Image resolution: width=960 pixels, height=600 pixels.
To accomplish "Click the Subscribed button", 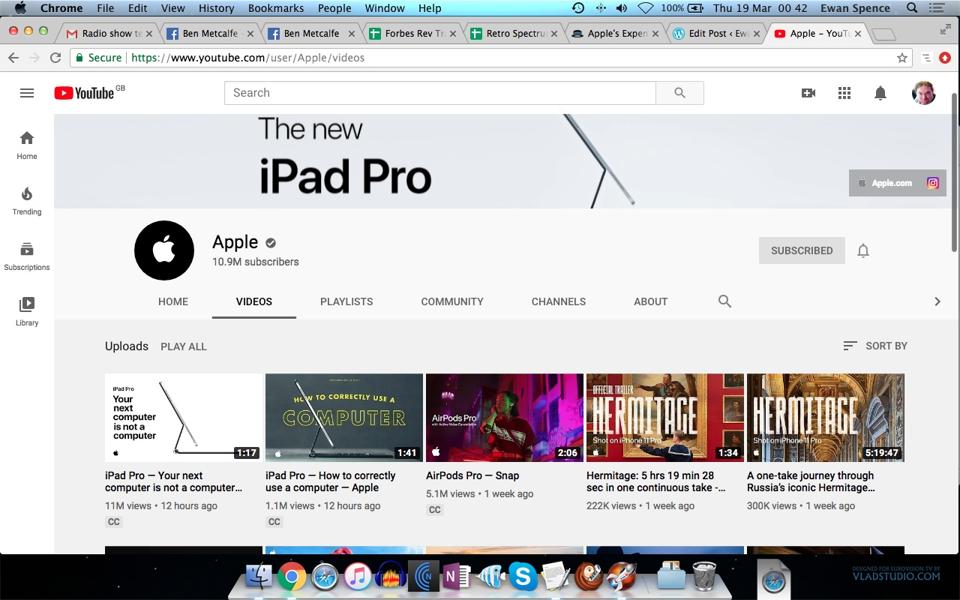I will [801, 250].
